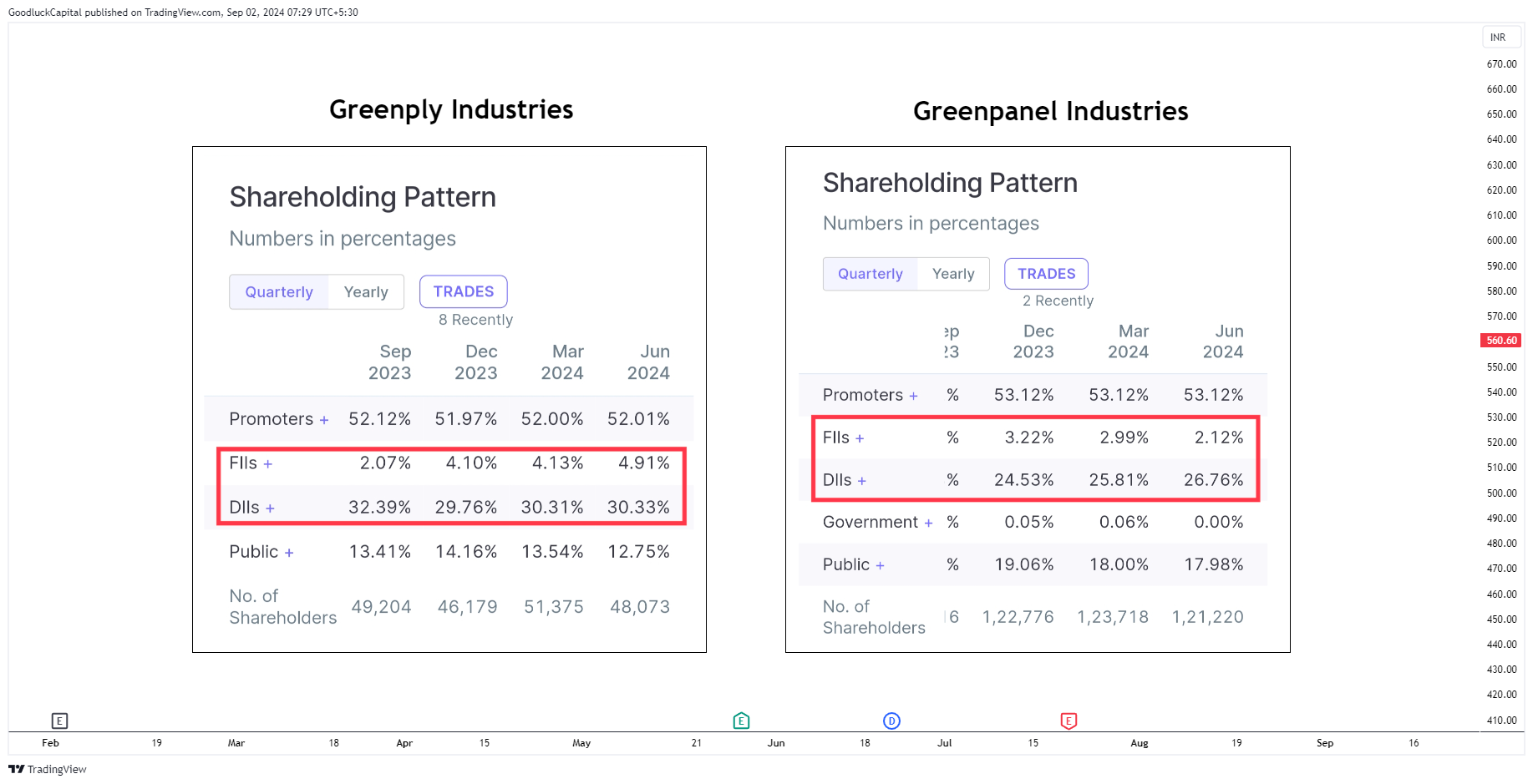Click the '2 Recently' text

[x=1058, y=301]
